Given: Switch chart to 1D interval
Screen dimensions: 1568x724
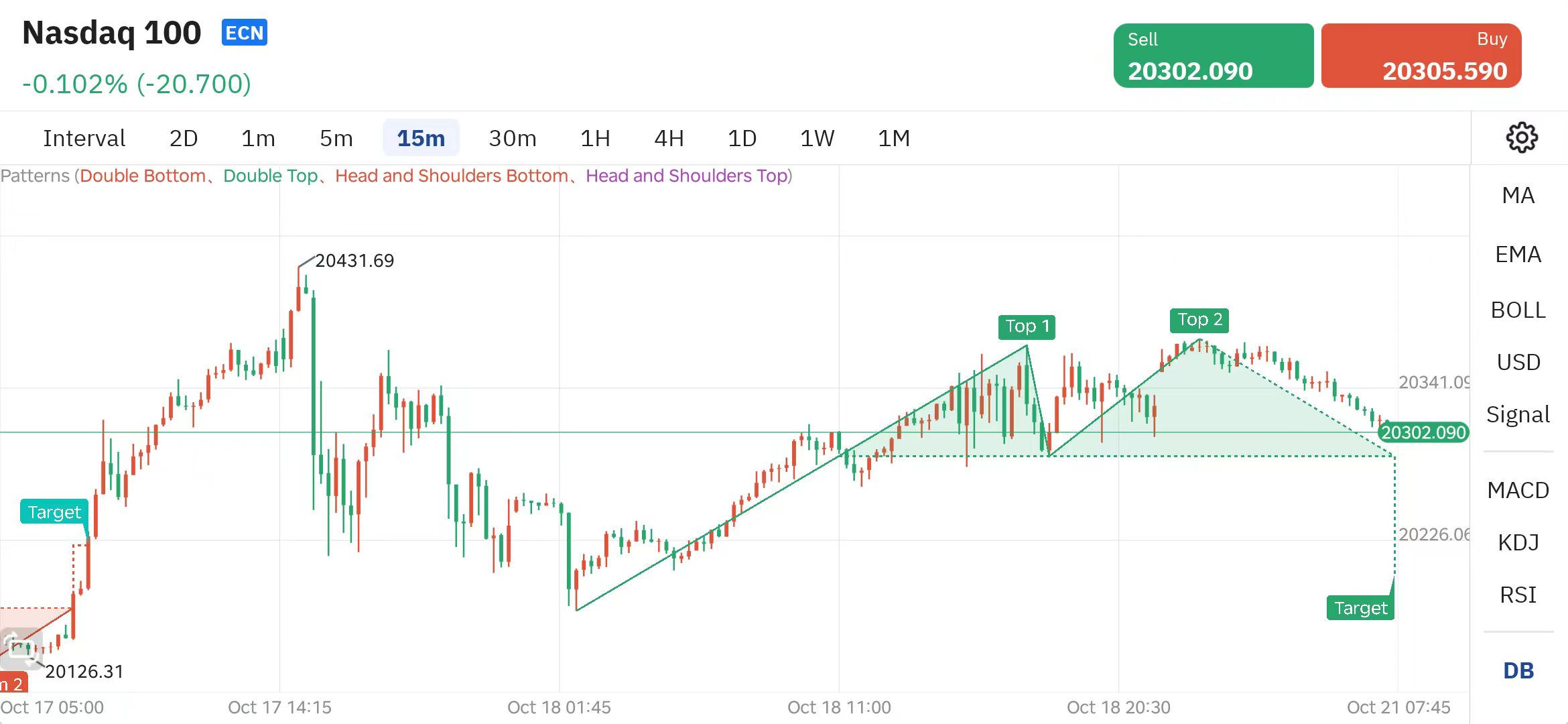Looking at the screenshot, I should click(x=742, y=139).
